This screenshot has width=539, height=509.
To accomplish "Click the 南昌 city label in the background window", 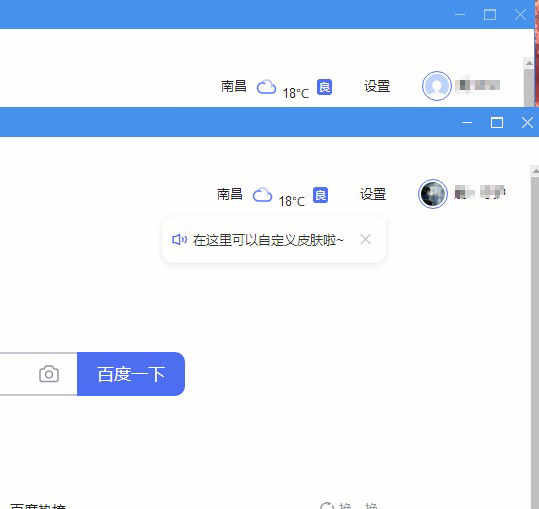I will coord(234,86).
